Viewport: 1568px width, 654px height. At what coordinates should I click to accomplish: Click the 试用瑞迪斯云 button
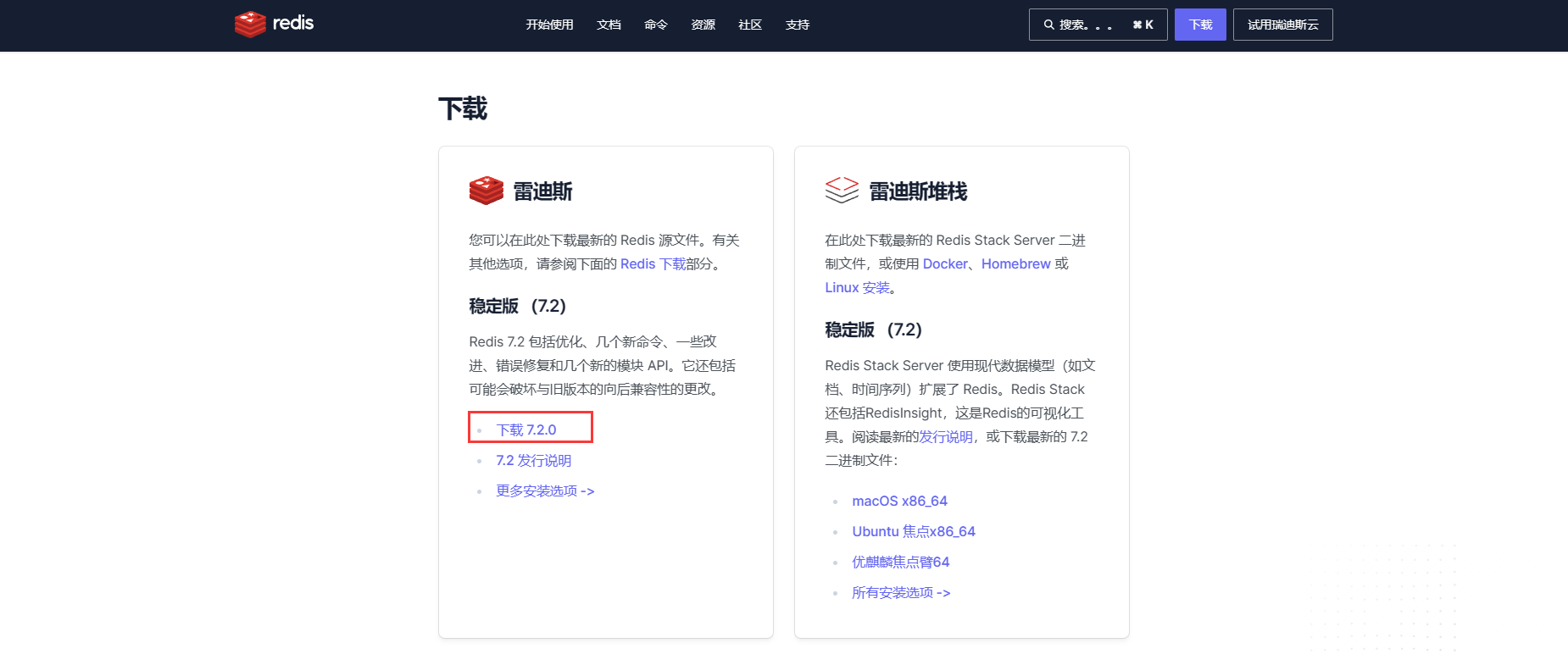click(x=1282, y=25)
